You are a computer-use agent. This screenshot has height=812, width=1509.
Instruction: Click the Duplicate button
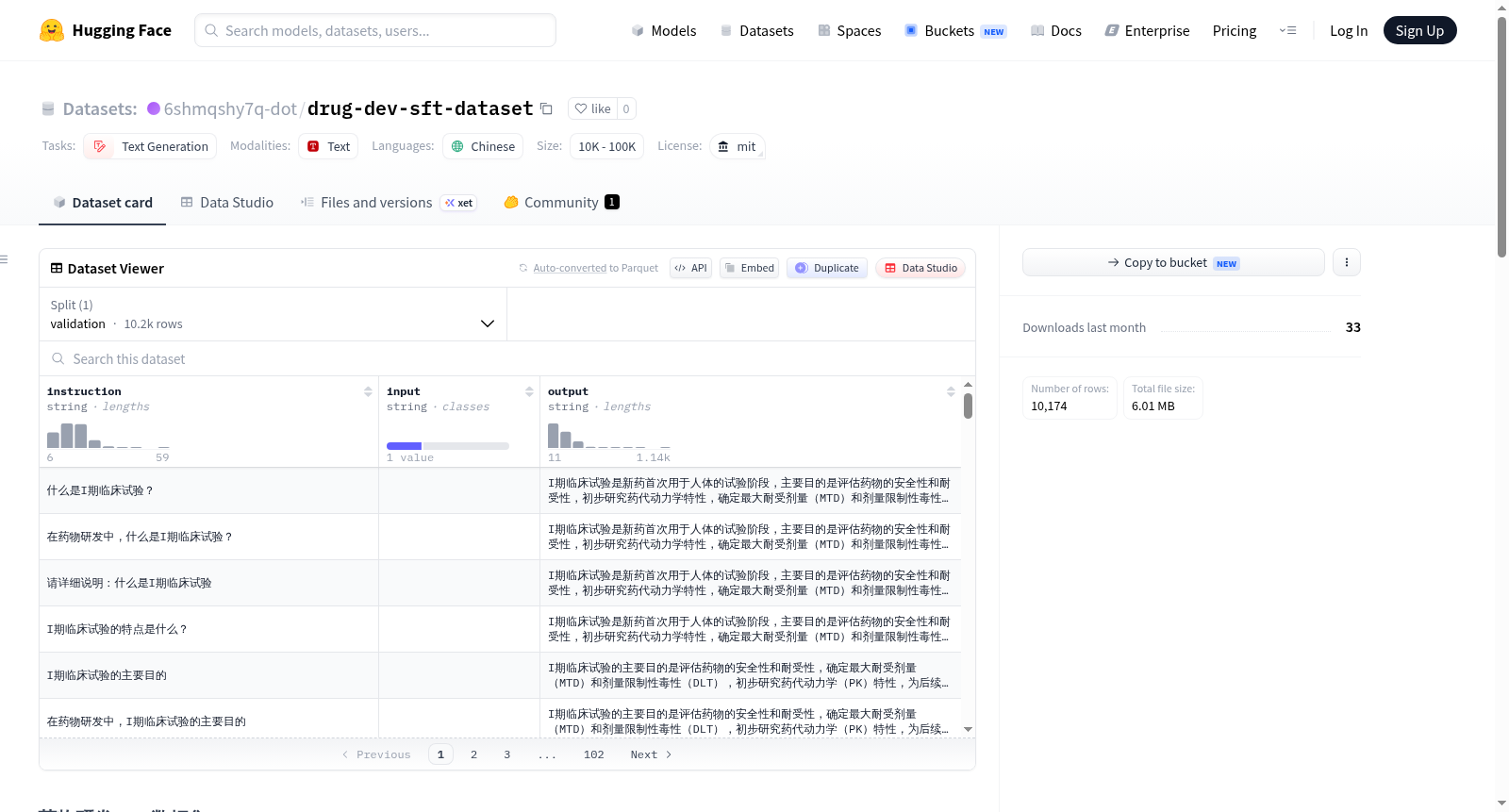(x=826, y=268)
